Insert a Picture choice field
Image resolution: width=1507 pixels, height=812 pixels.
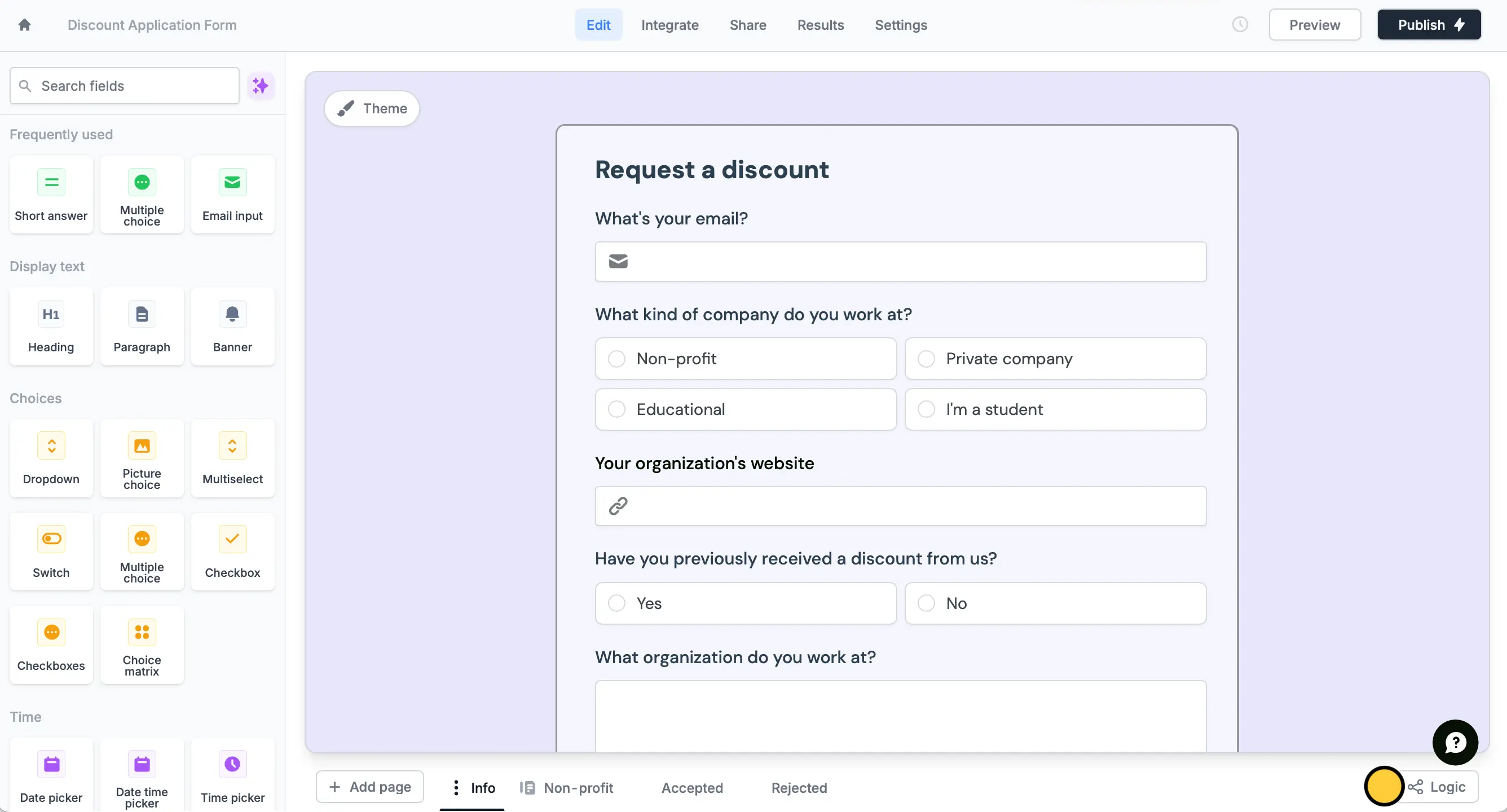coord(142,458)
